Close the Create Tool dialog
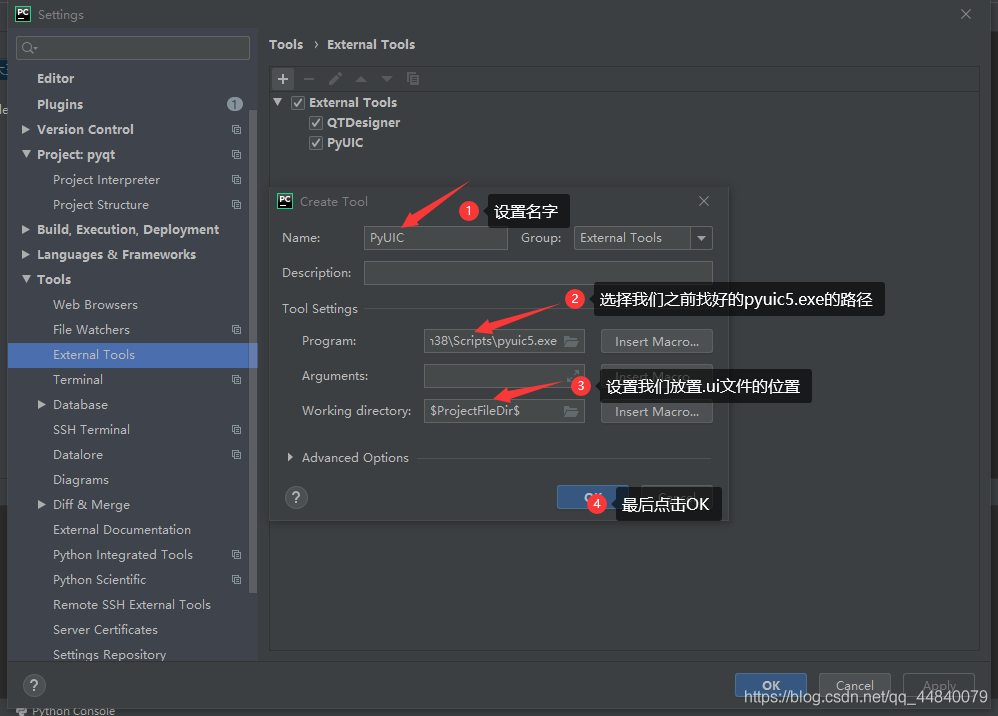 coord(704,201)
